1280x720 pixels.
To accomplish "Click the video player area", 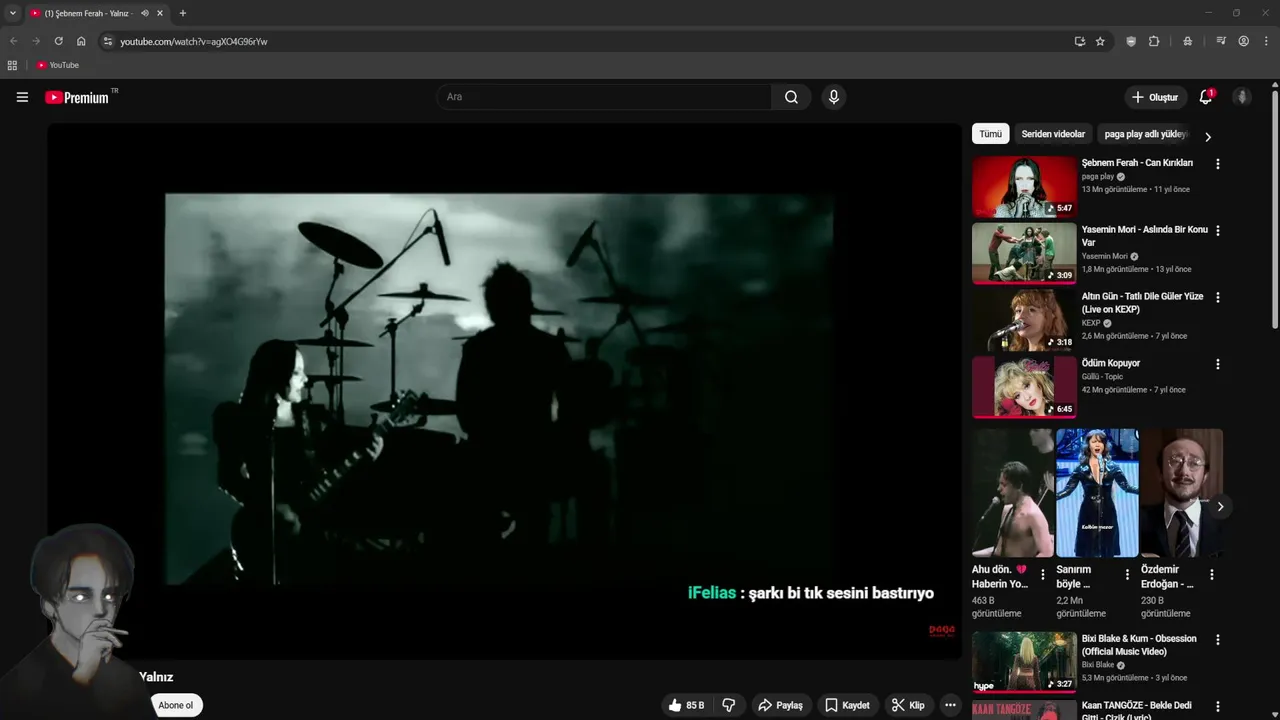I will pyautogui.click(x=504, y=391).
